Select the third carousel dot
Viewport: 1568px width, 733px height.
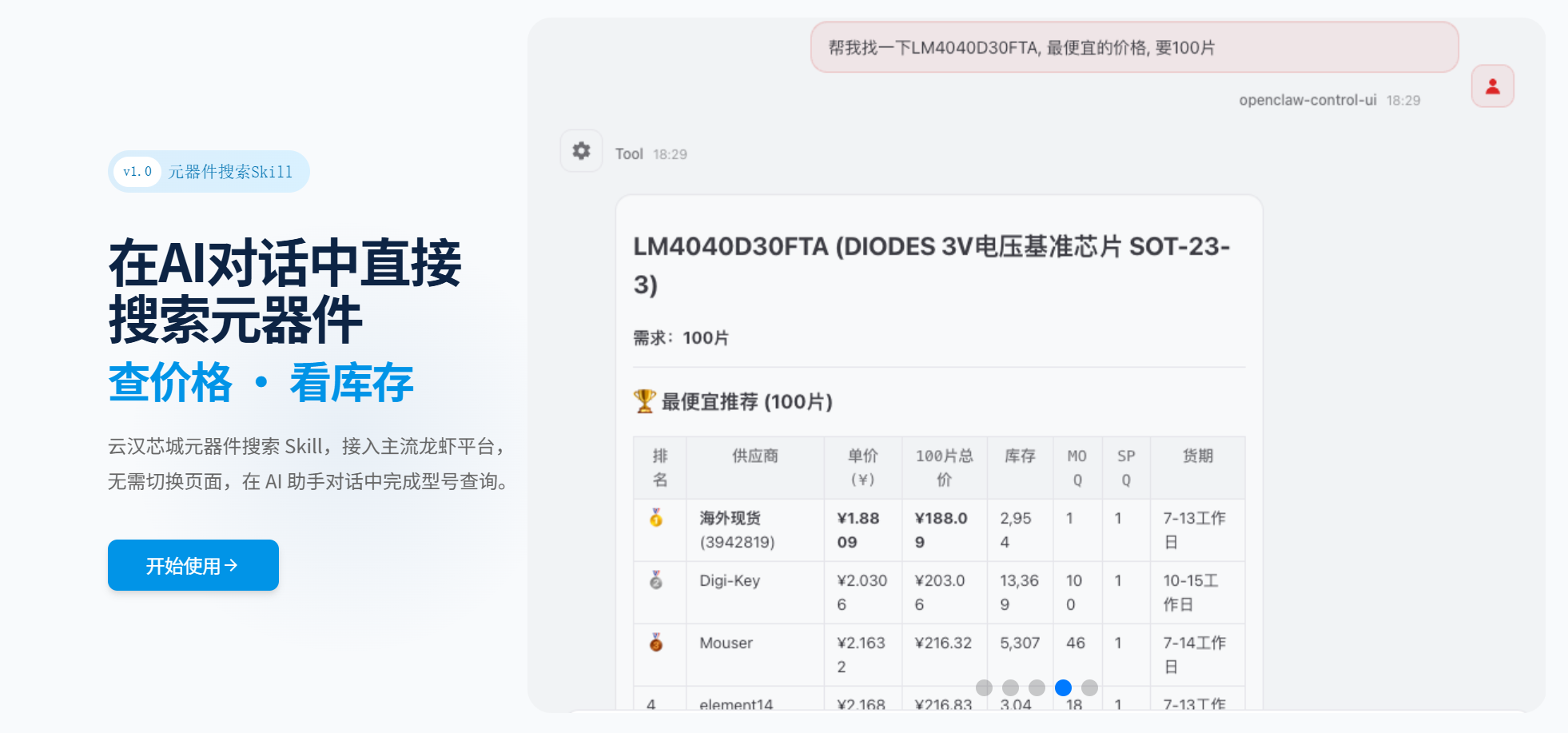(1037, 687)
